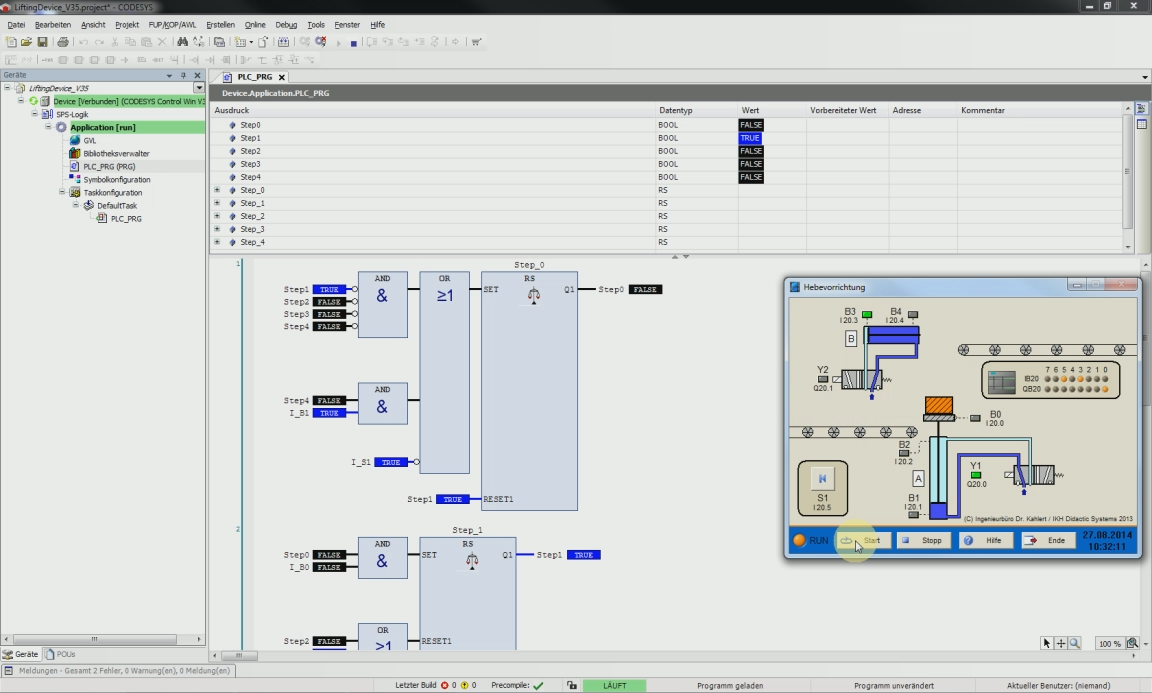The width and height of the screenshot is (1152, 693).
Task: Click the blue Stop application square icon
Action: pos(353,43)
